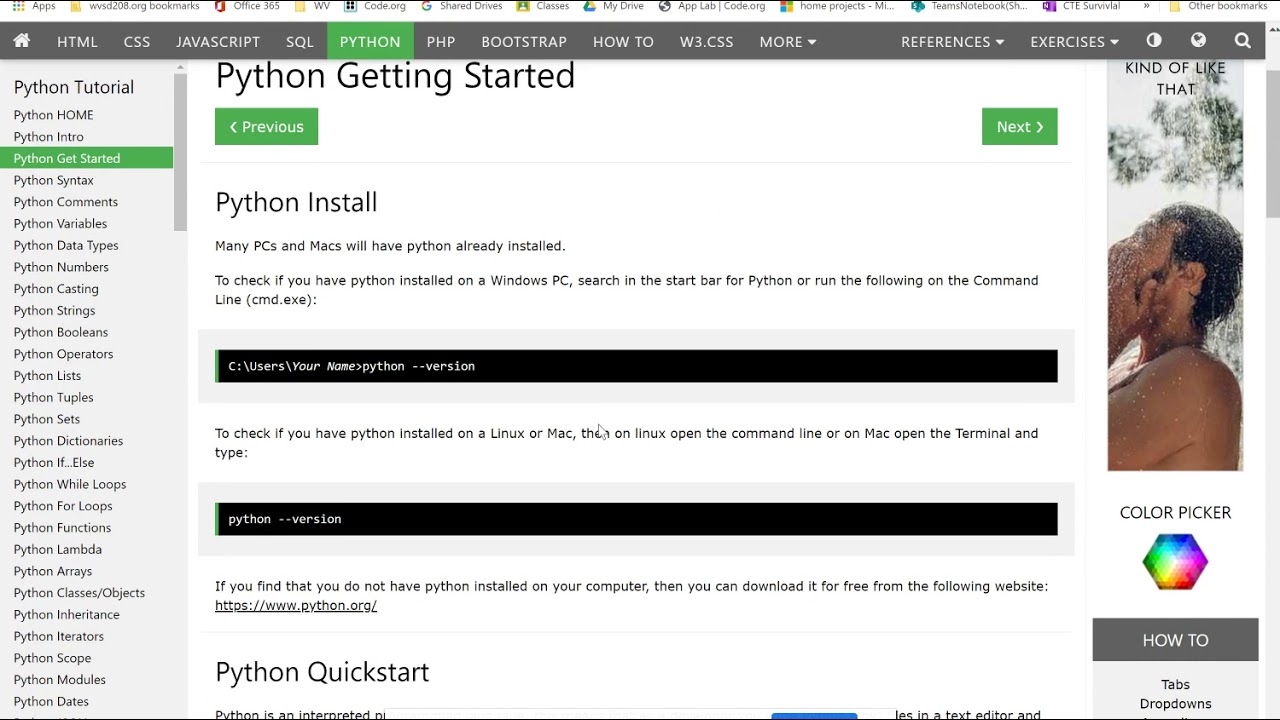Open Python Intro in sidebar
Viewport: 1280px width, 720px height.
click(48, 137)
